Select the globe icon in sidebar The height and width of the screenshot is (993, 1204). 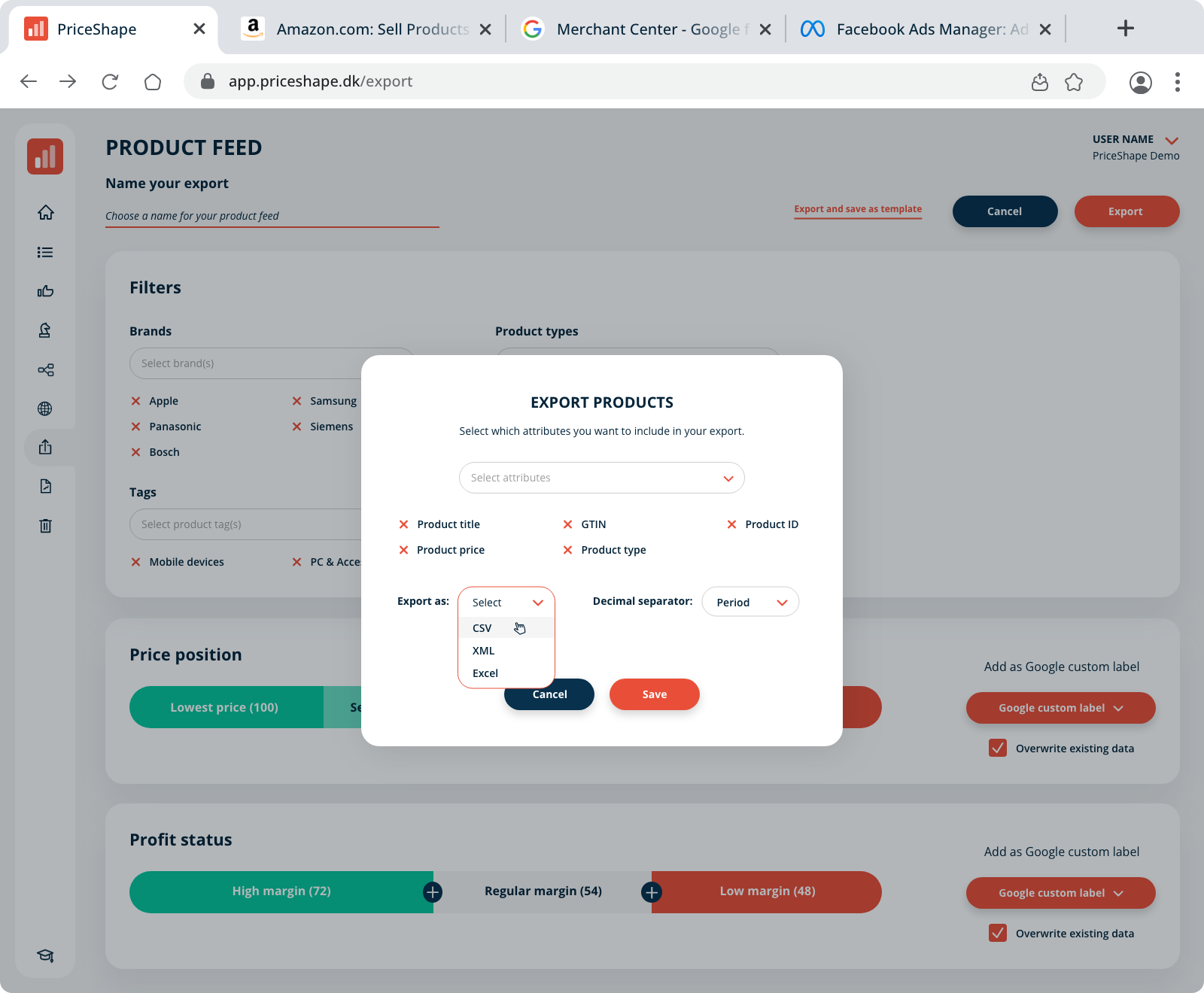(x=45, y=408)
